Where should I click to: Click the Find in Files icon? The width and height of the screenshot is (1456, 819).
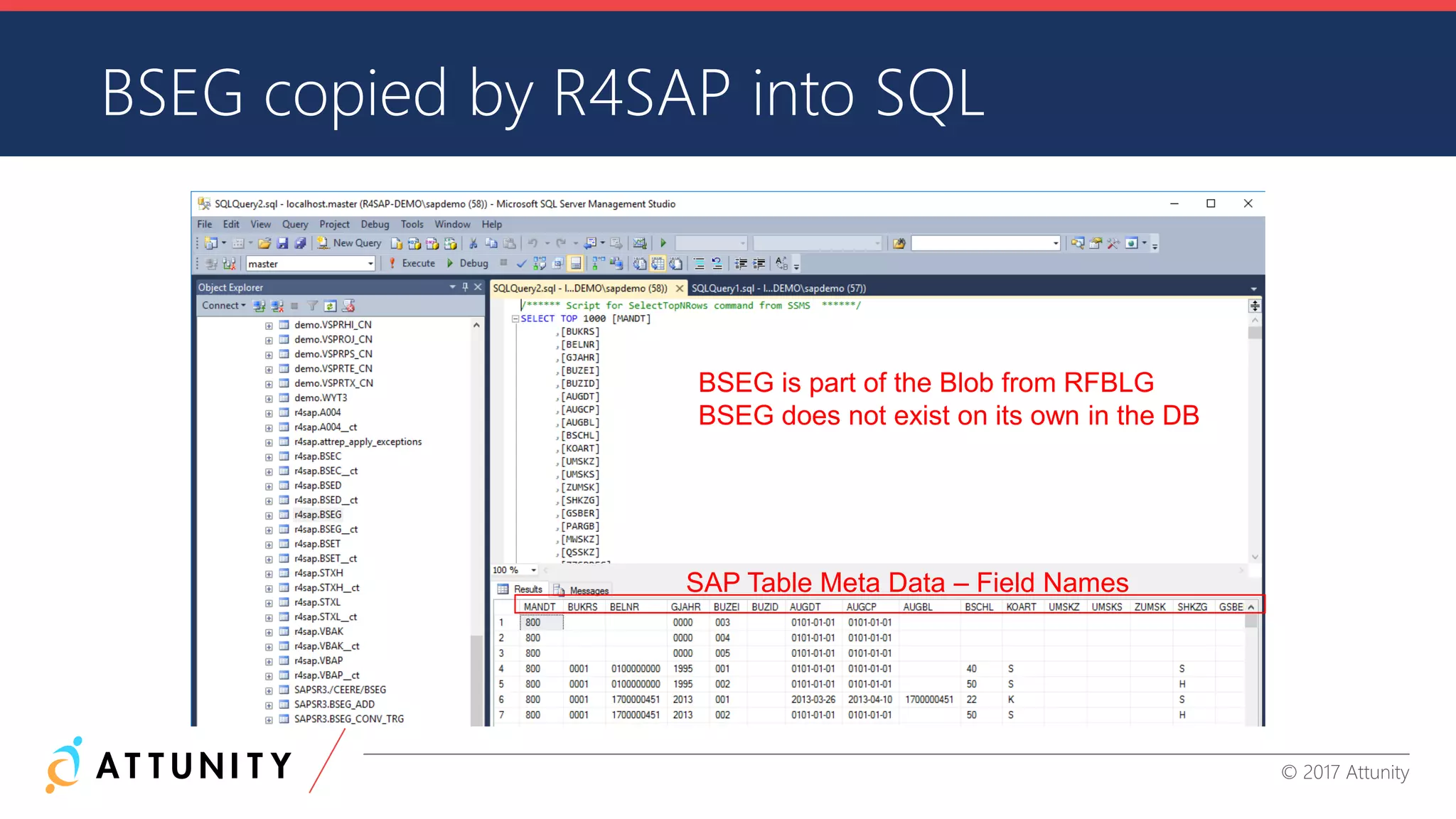pyautogui.click(x=899, y=243)
